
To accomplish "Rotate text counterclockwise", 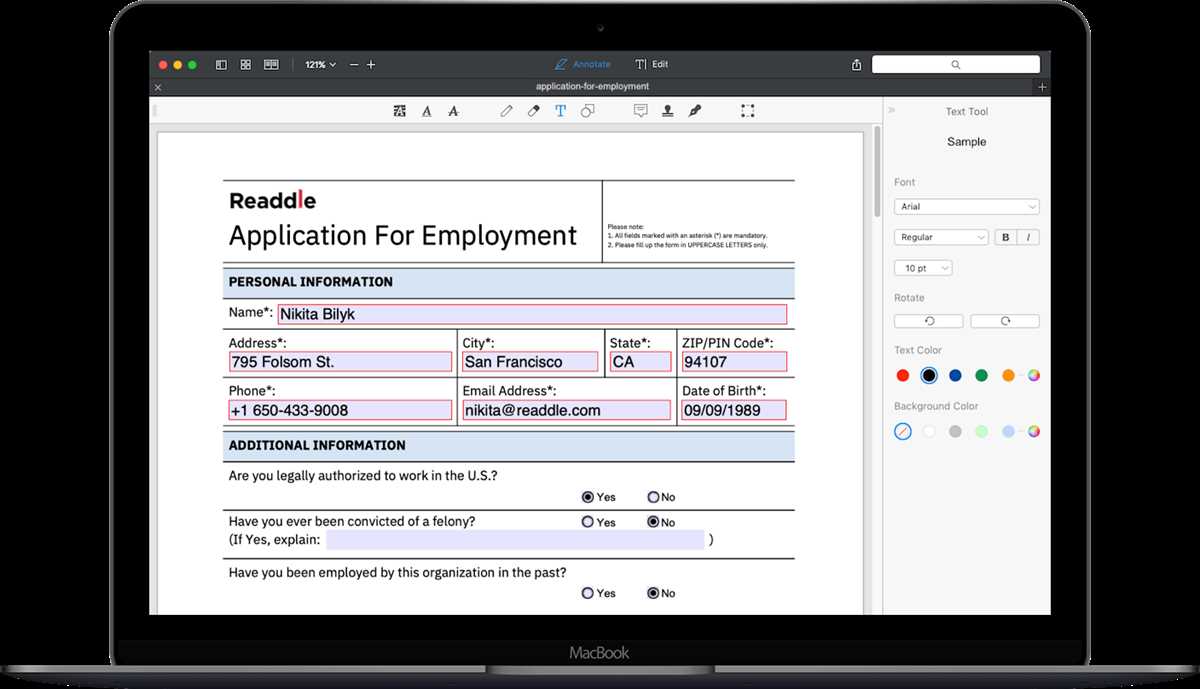I will tap(928, 321).
